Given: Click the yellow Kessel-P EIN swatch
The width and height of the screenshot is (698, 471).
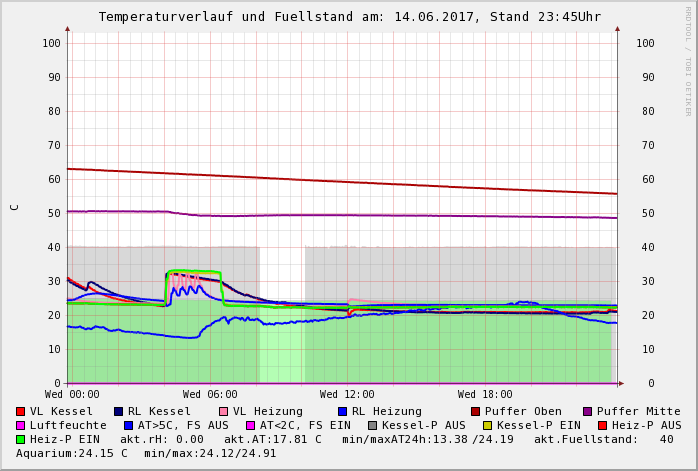Looking at the screenshot, I should (489, 425).
